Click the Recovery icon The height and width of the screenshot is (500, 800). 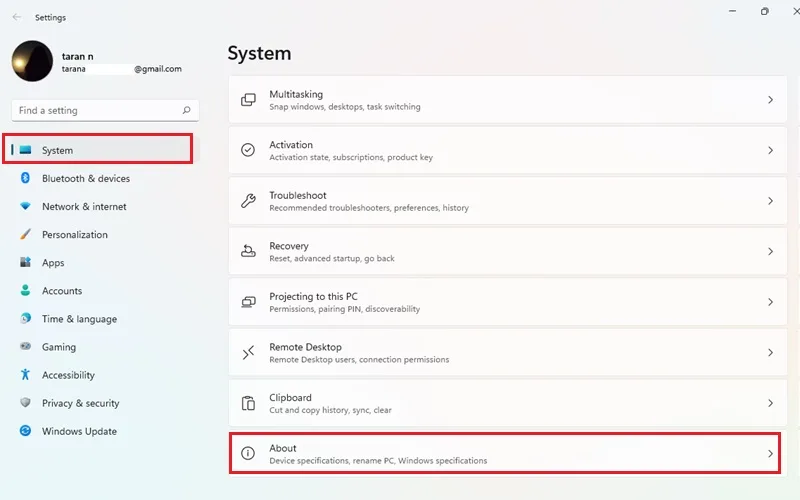point(248,251)
